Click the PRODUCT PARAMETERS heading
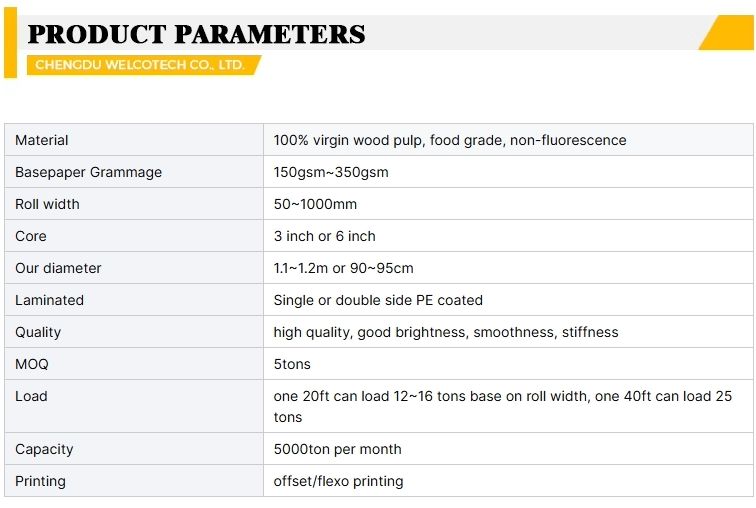This screenshot has width=756, height=508. 196,34
